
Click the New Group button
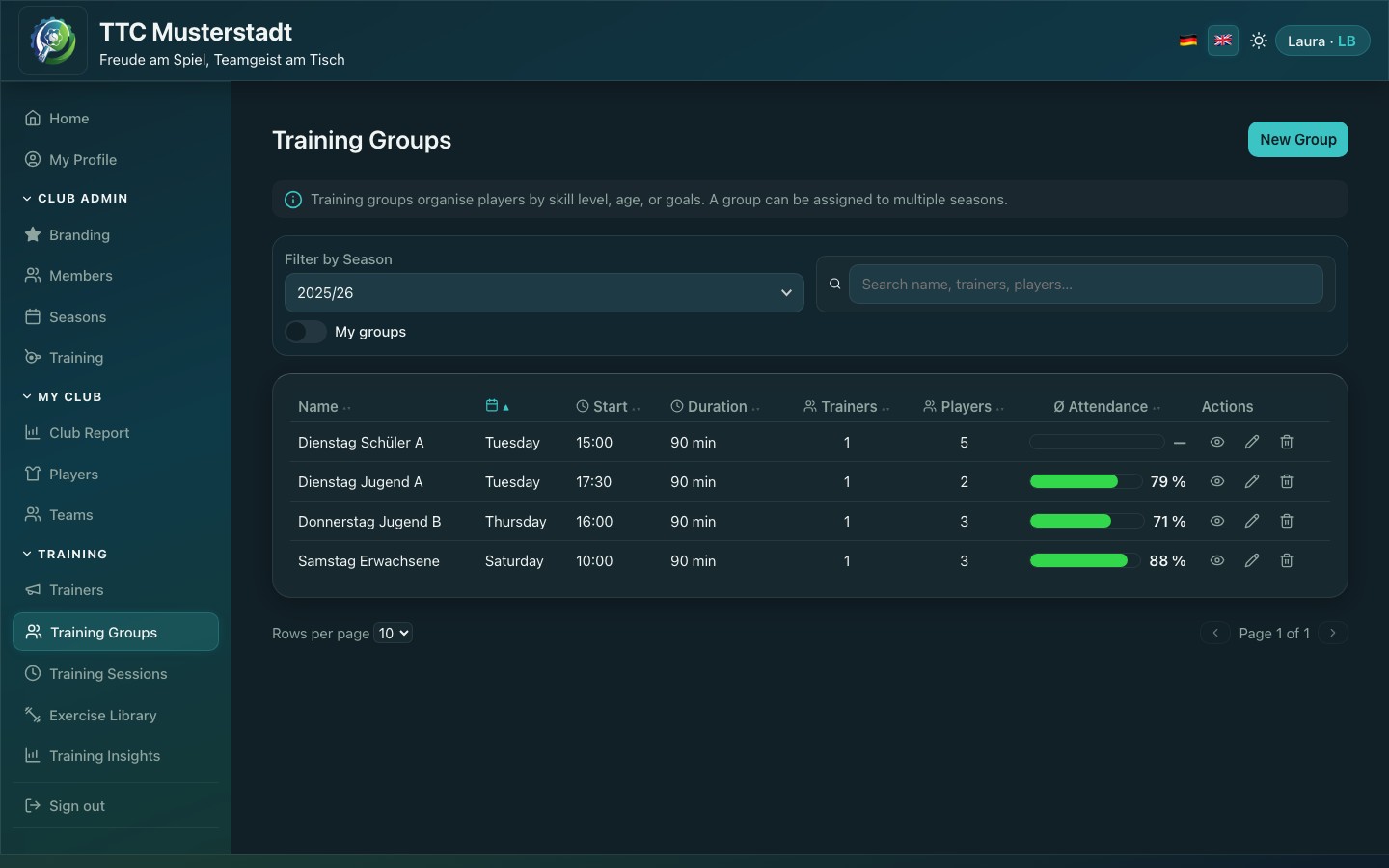tap(1297, 139)
